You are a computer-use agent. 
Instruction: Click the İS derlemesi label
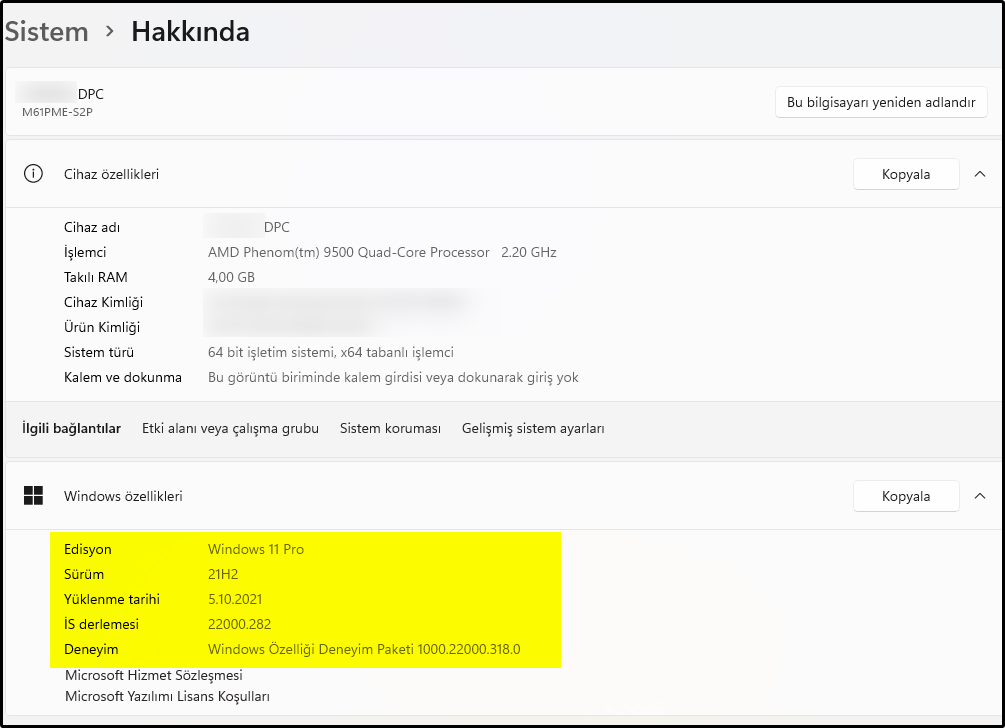coord(101,624)
